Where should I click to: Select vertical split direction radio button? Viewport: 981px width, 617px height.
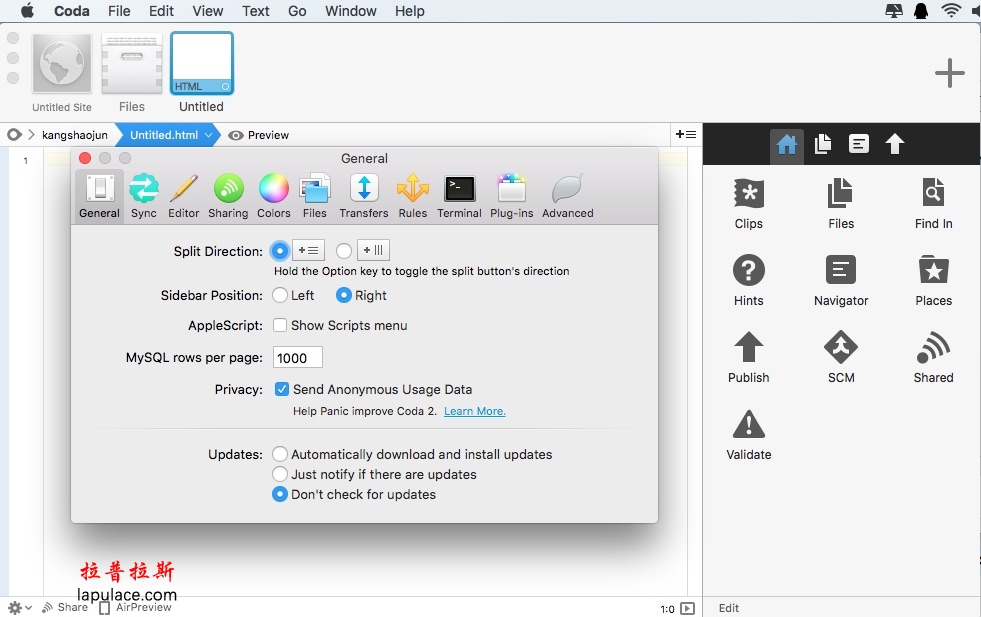[343, 251]
